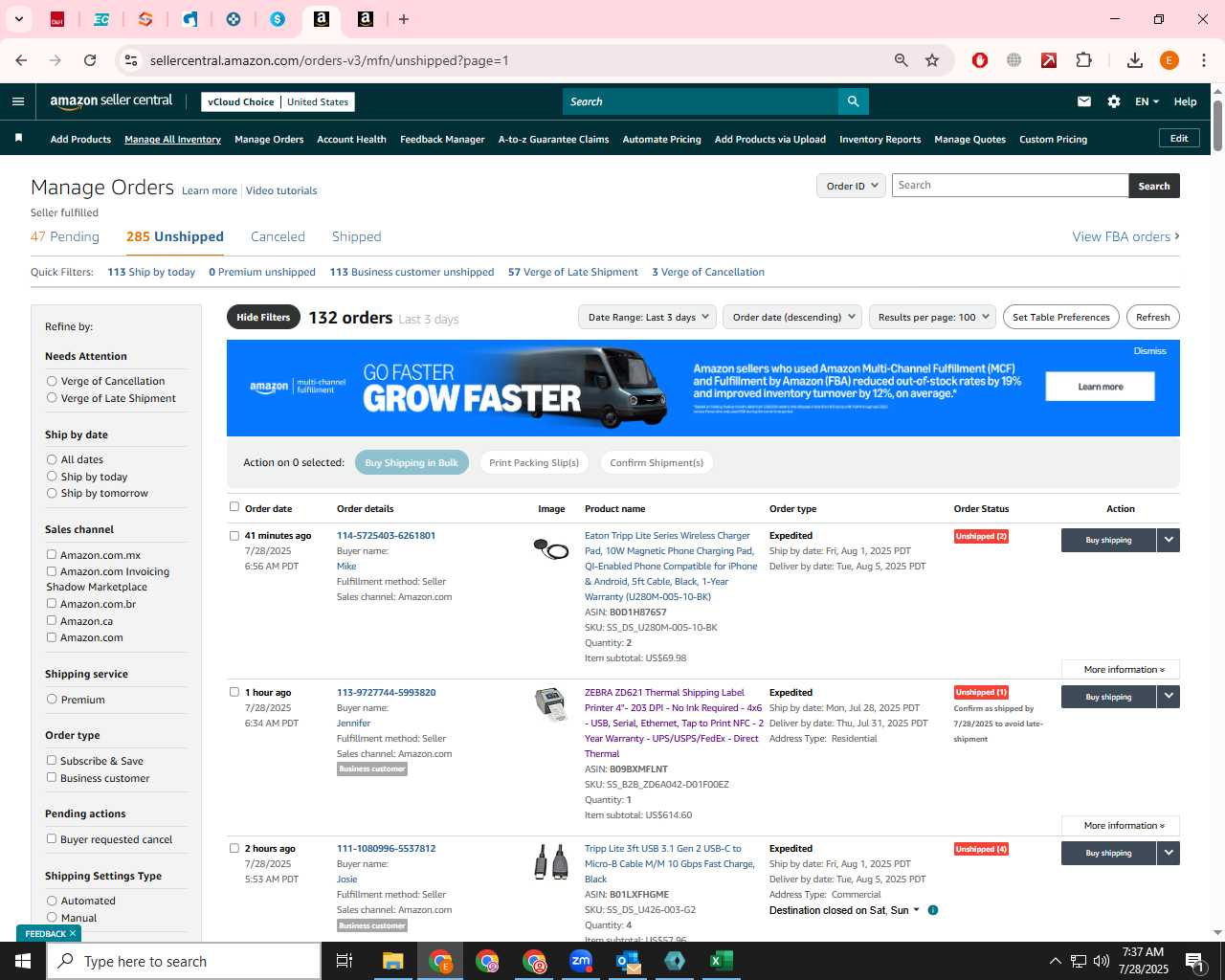Check the Amazon.ca sales channel
This screenshot has width=1225, height=980.
coord(52,620)
